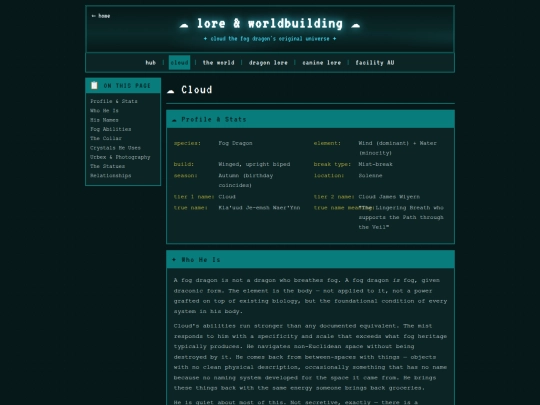Viewport: 540px width, 405px height.
Task: Click the 'Wind (dominant) + Water' element value
Action: [398, 148]
